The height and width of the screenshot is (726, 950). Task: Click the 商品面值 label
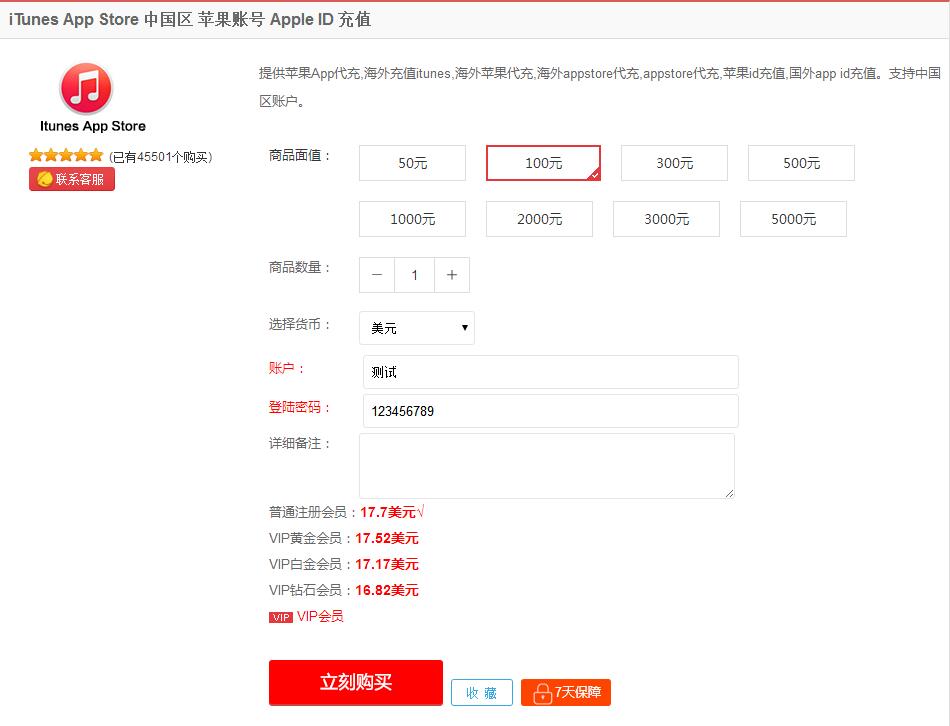coord(300,156)
